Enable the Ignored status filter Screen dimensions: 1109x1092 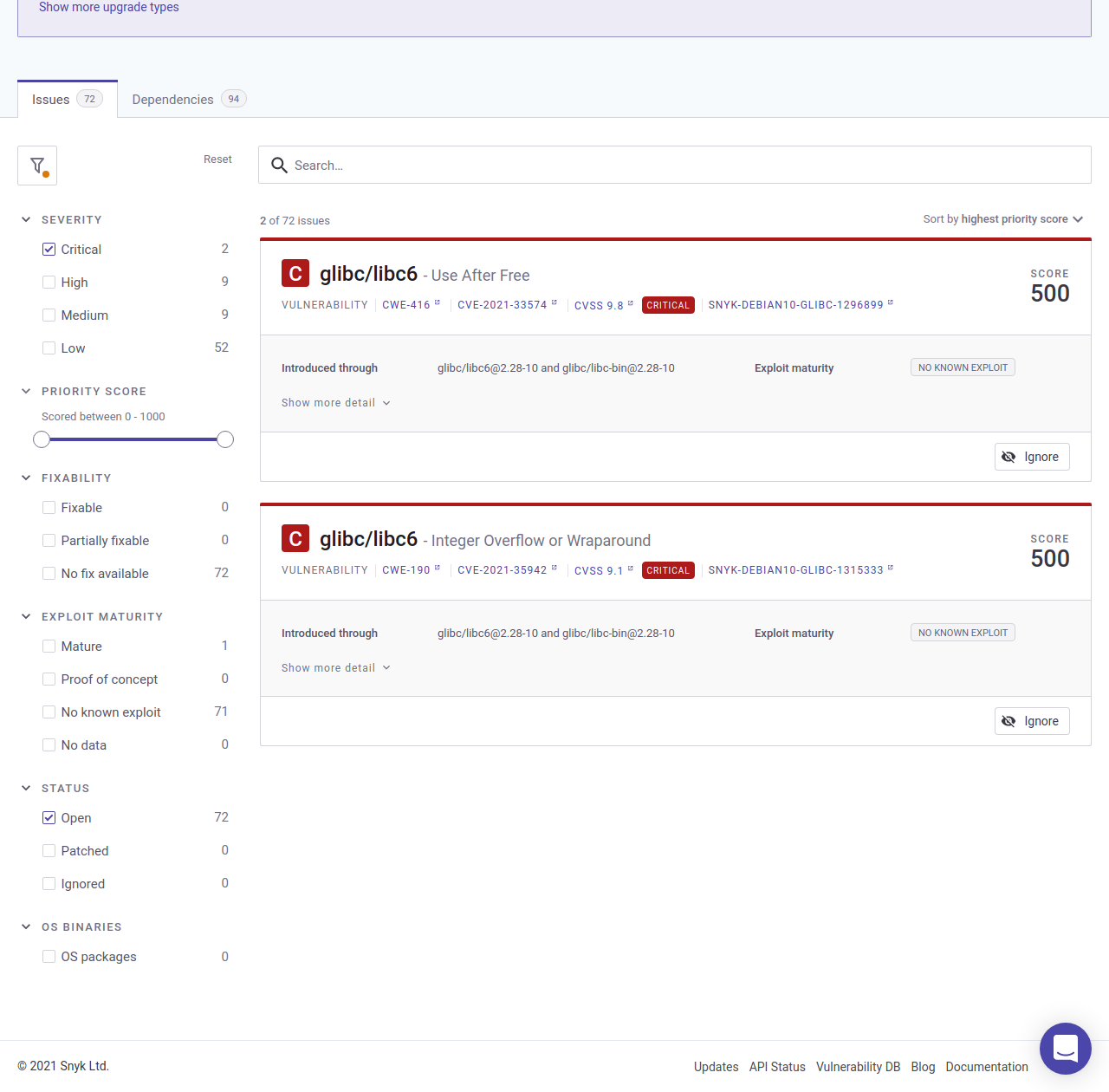point(49,884)
